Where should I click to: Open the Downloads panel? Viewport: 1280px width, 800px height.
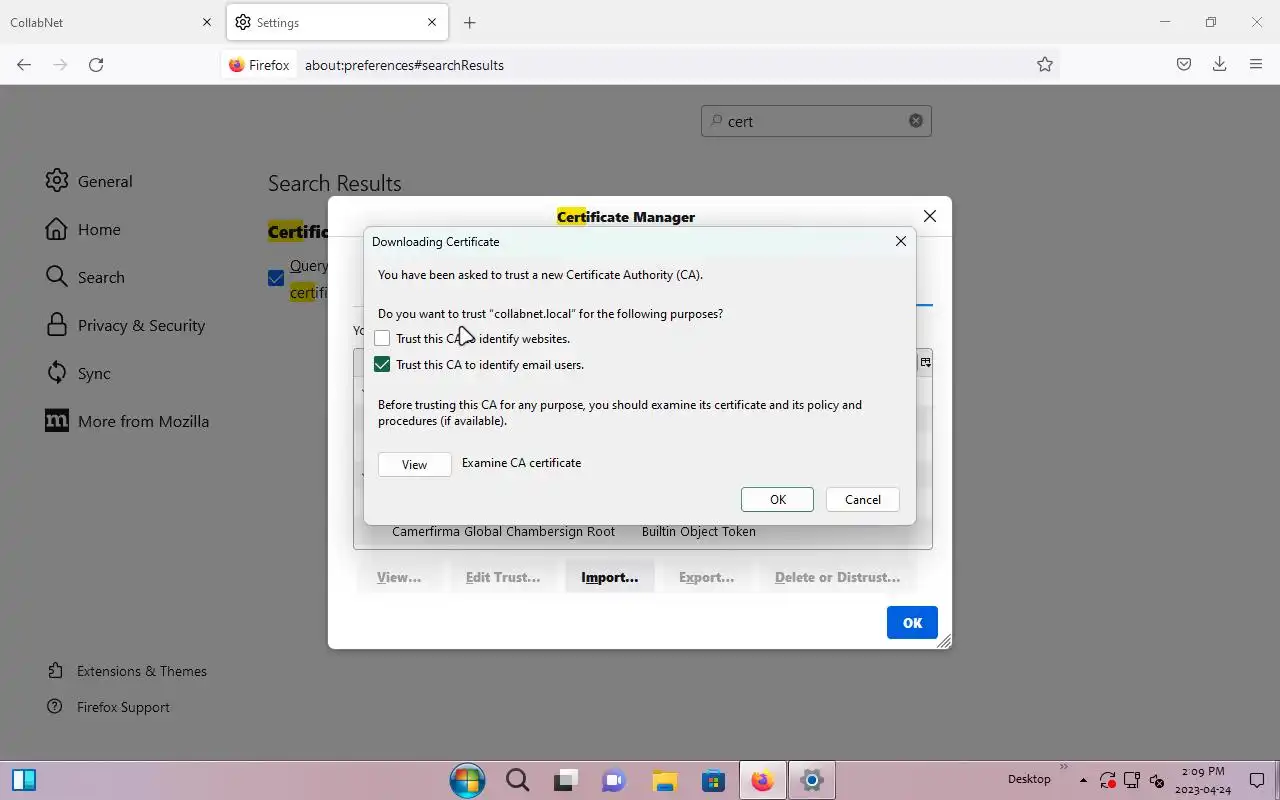coord(1219,64)
